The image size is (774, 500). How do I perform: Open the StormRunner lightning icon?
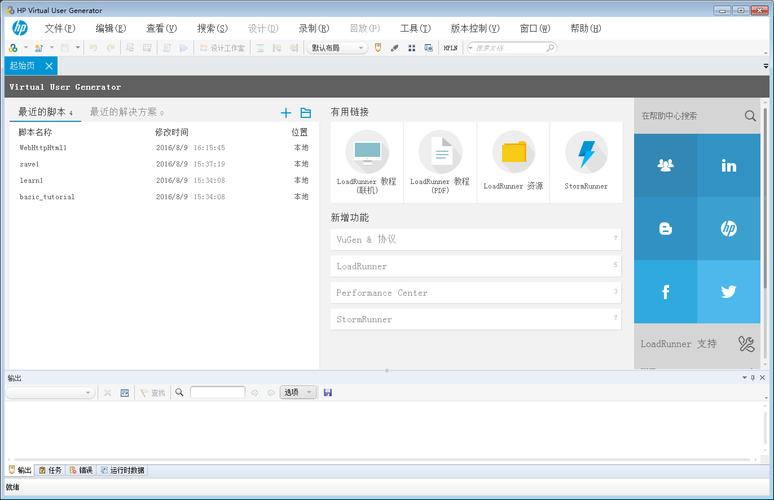(586, 152)
